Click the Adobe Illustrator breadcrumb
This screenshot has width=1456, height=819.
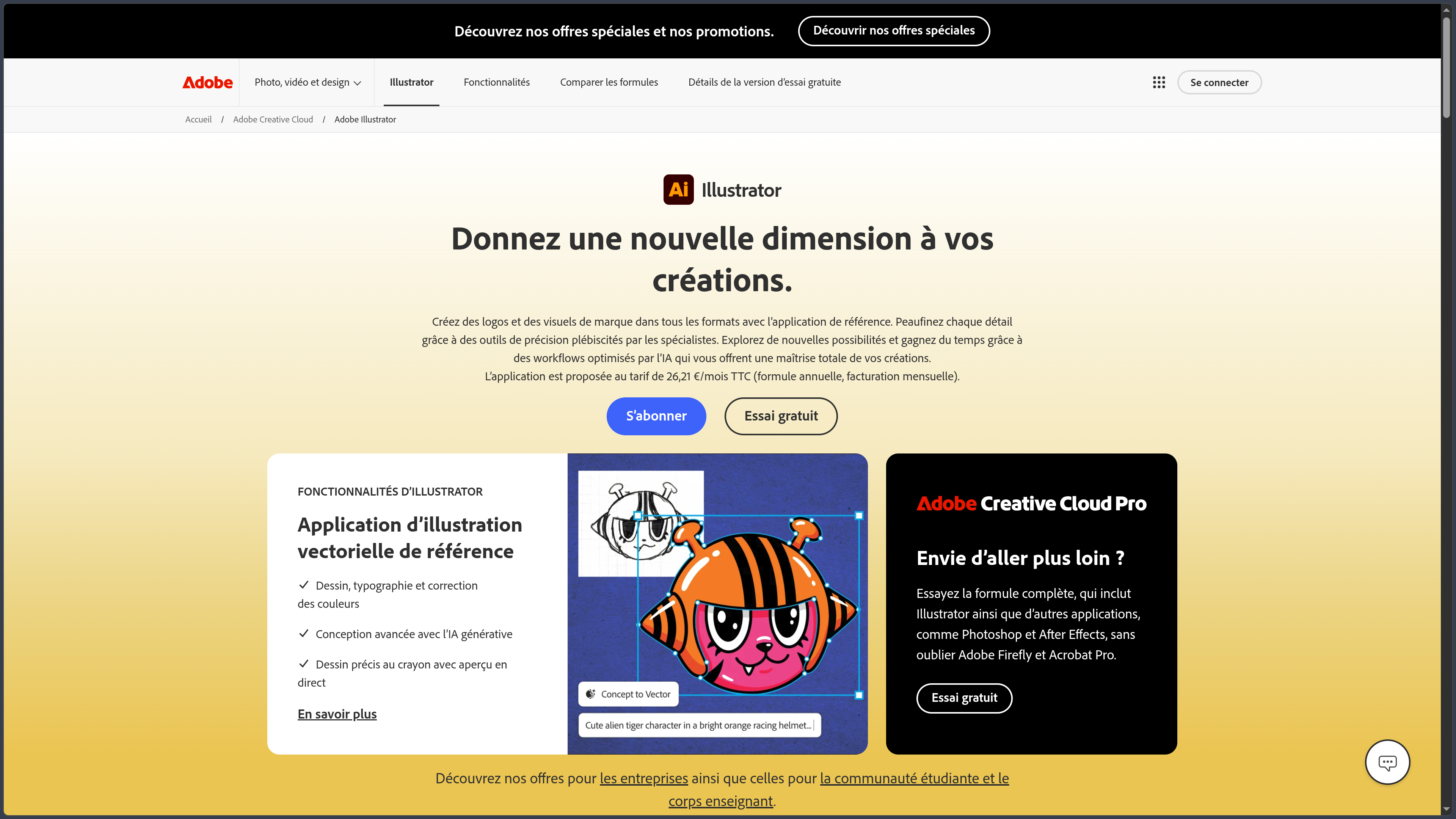[x=365, y=119]
